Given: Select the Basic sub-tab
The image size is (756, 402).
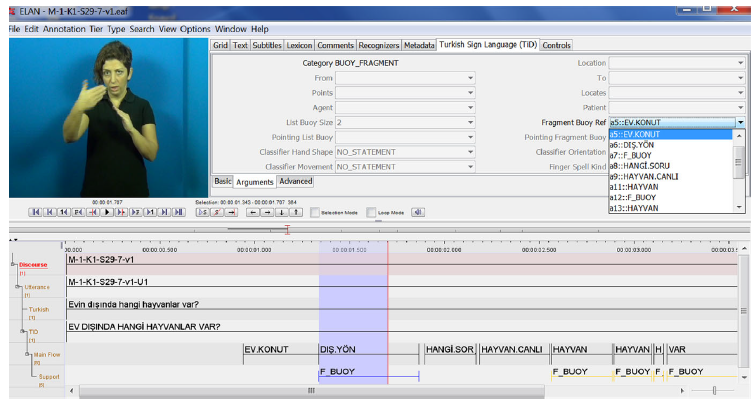Looking at the screenshot, I should pos(222,181).
